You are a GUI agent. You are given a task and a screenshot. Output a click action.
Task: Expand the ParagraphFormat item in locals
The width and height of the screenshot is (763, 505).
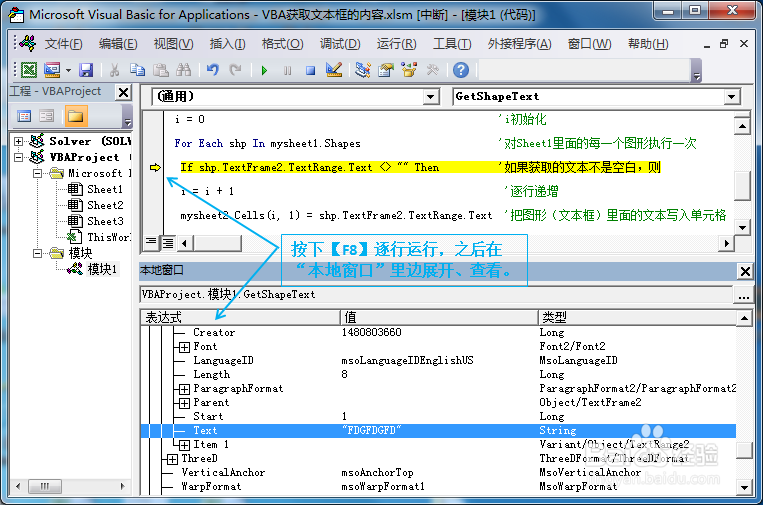[x=184, y=389]
